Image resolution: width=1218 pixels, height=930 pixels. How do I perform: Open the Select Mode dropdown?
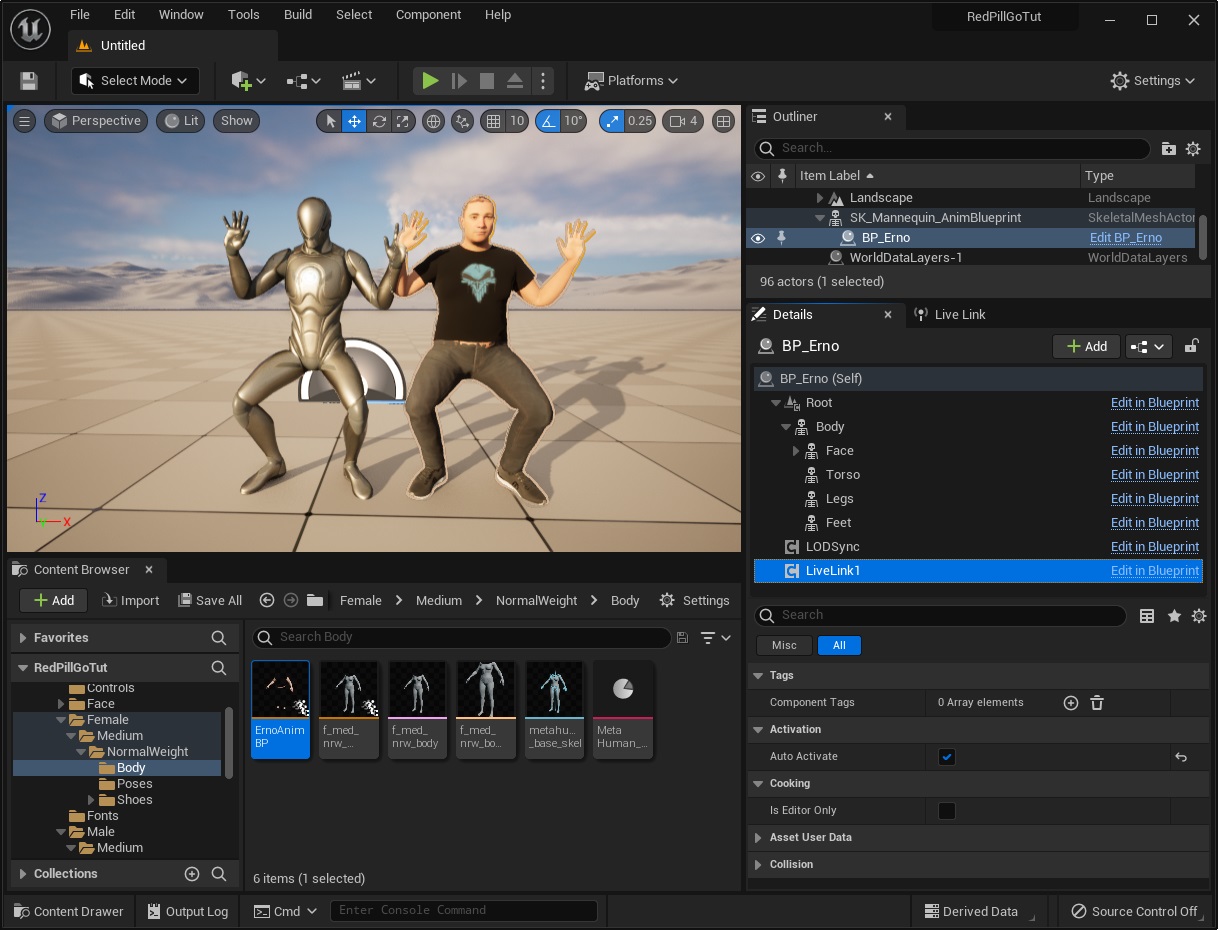135,81
